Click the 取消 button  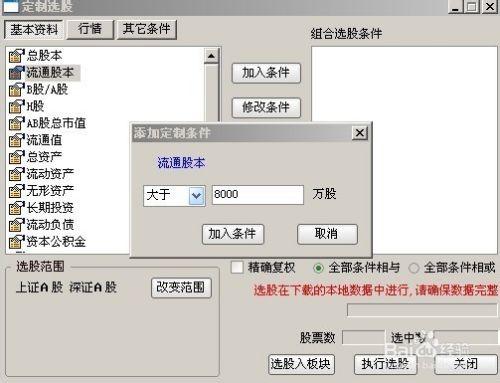click(327, 234)
